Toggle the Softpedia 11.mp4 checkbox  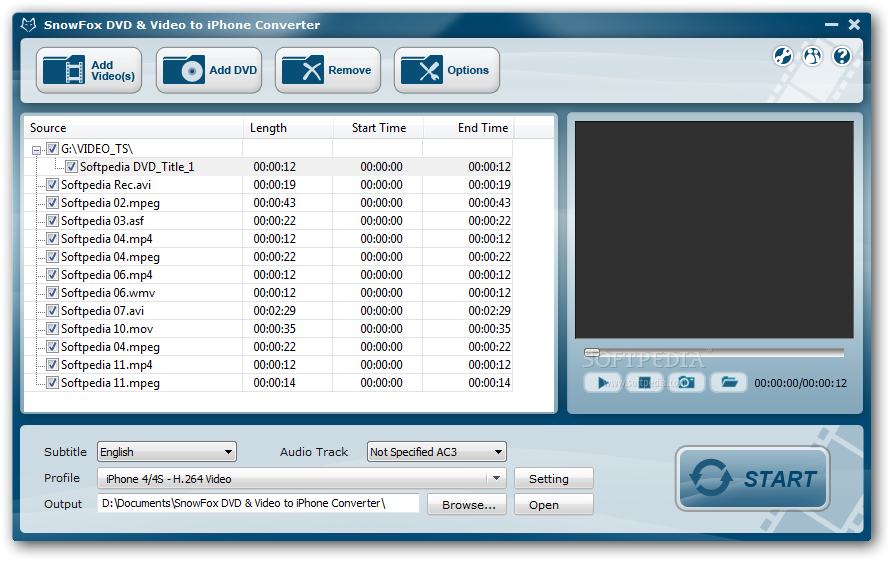pos(52,364)
